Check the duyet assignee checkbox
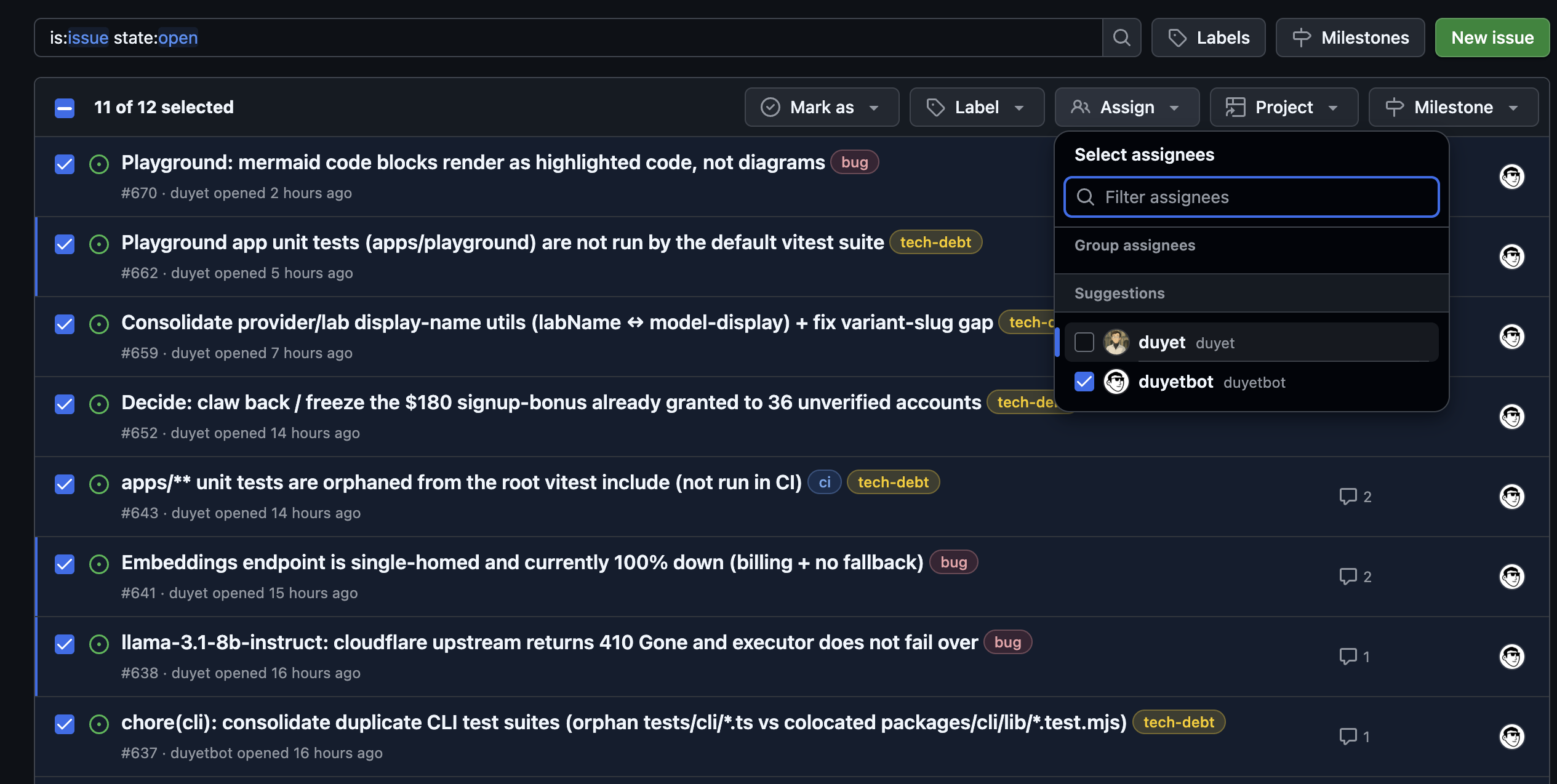Image resolution: width=1557 pixels, height=784 pixels. coord(1084,342)
